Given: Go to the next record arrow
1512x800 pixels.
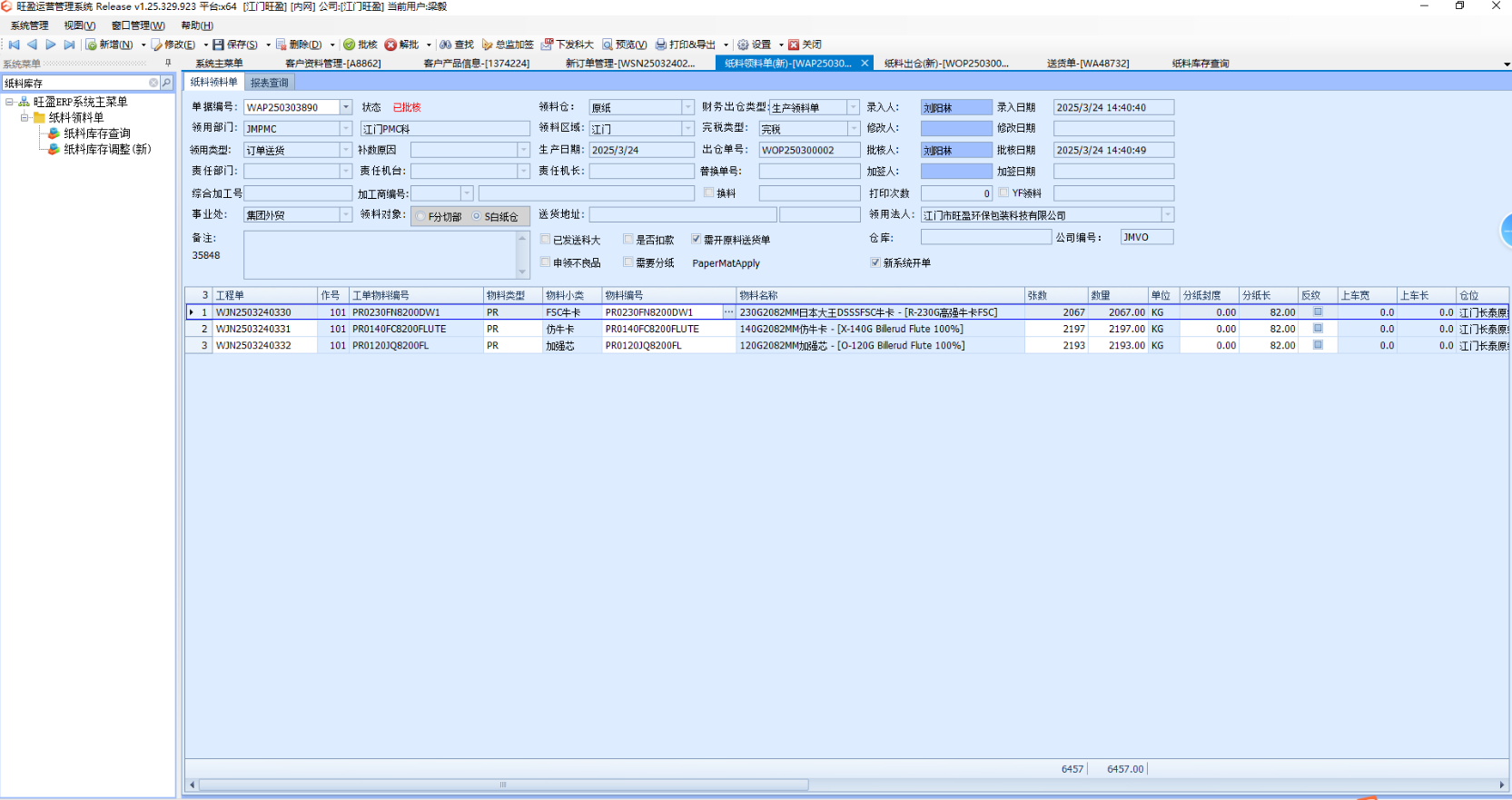Looking at the screenshot, I should [51, 44].
